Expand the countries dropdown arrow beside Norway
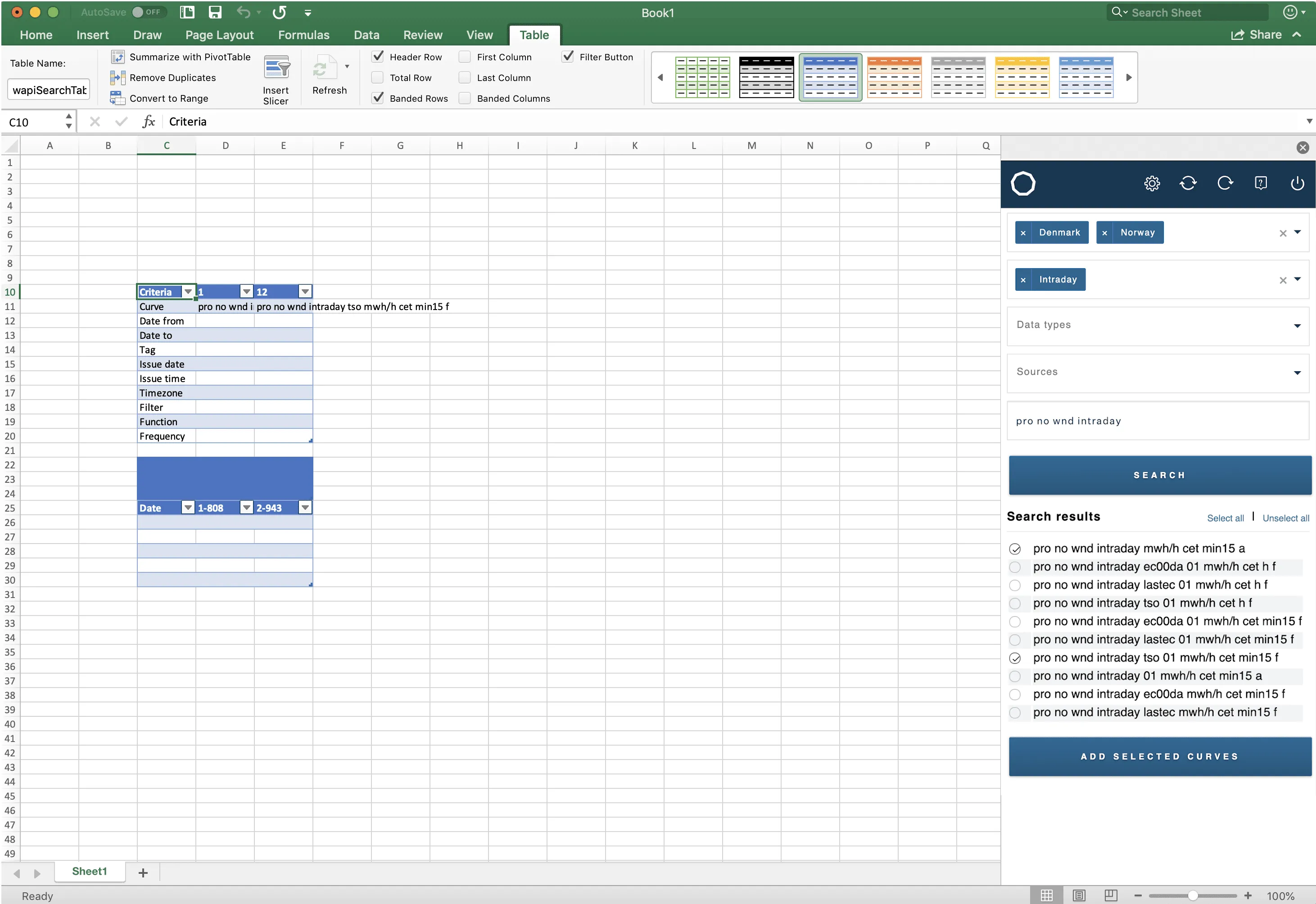The height and width of the screenshot is (904, 1316). [1297, 232]
